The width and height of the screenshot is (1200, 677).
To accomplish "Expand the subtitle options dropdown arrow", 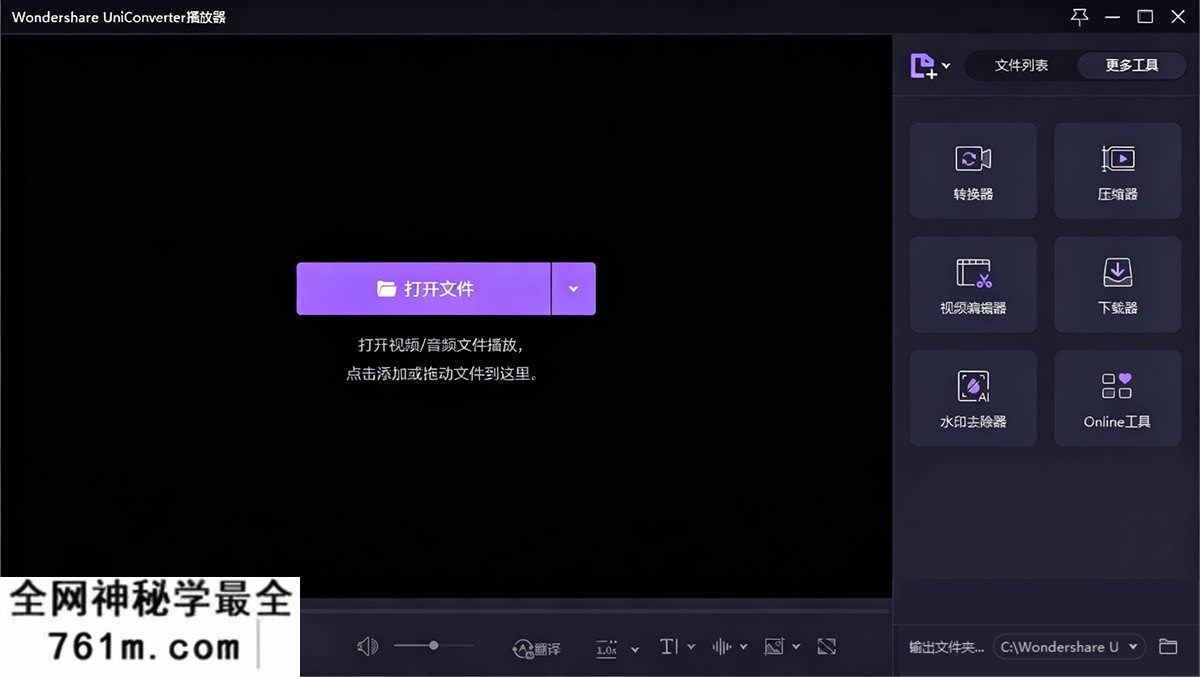I will [x=691, y=647].
